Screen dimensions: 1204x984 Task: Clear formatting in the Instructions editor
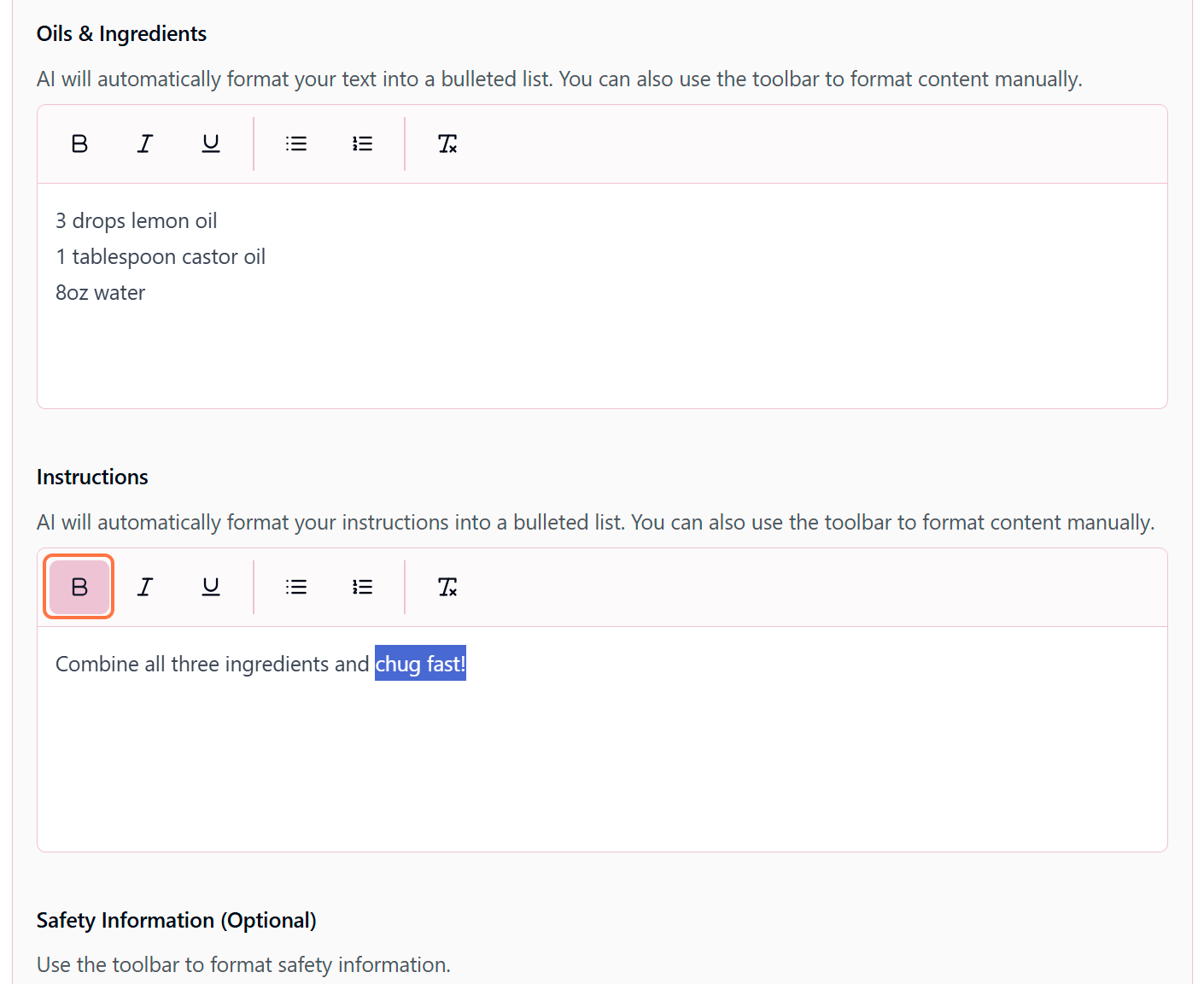point(447,587)
